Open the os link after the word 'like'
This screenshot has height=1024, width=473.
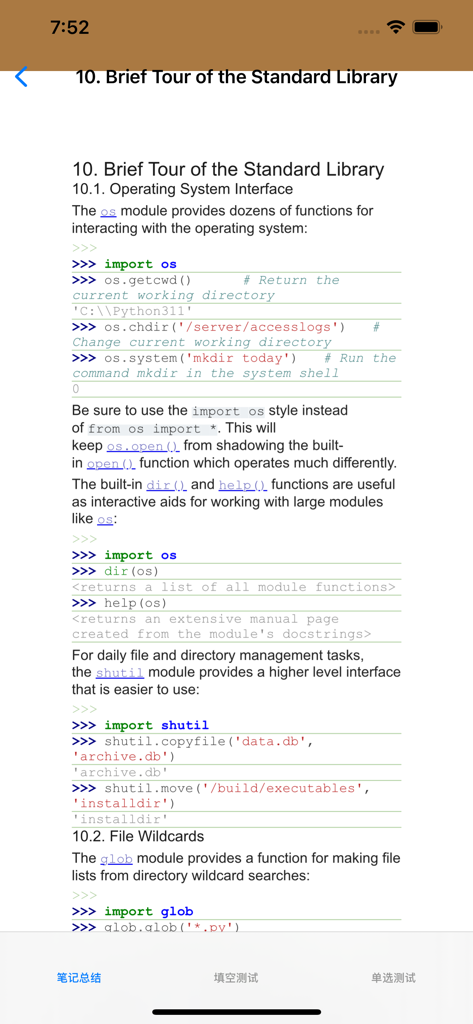[x=105, y=520]
